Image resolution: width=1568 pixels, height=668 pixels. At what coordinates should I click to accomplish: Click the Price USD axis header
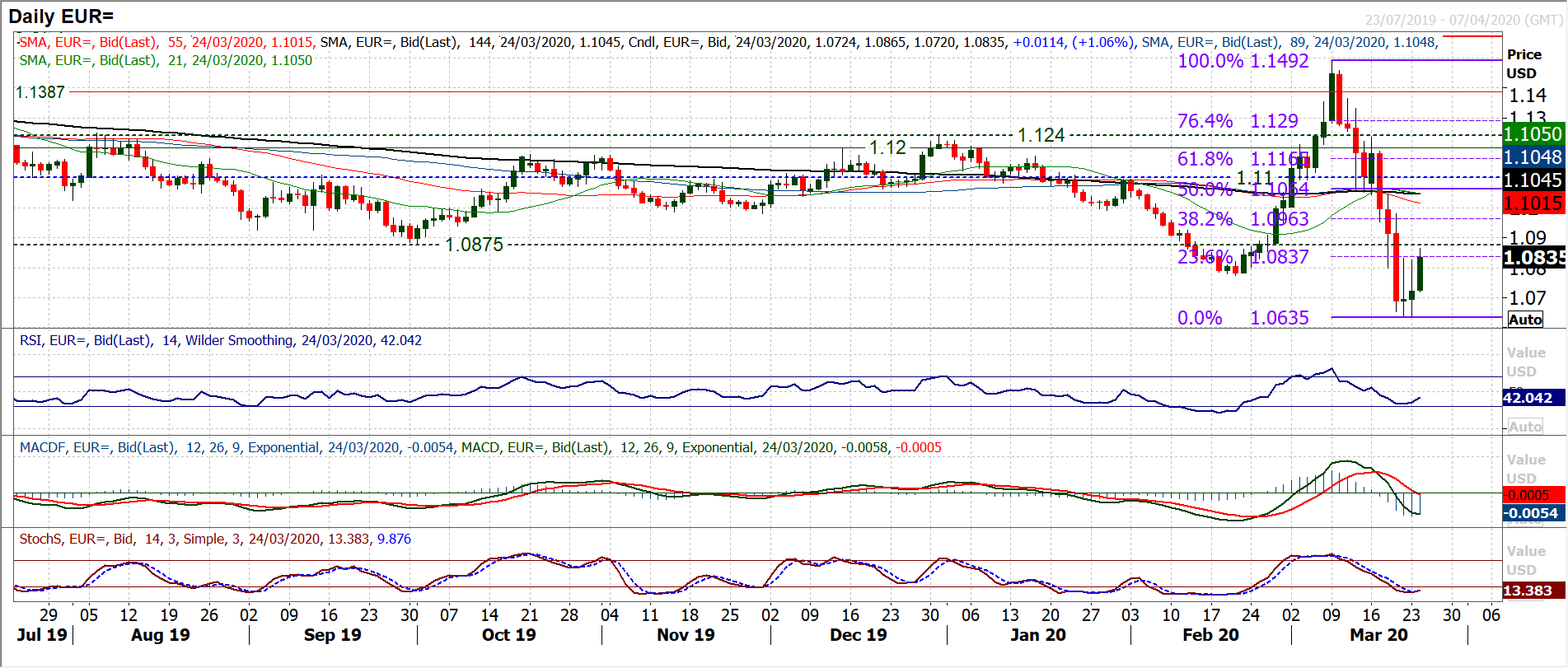click(x=1524, y=63)
